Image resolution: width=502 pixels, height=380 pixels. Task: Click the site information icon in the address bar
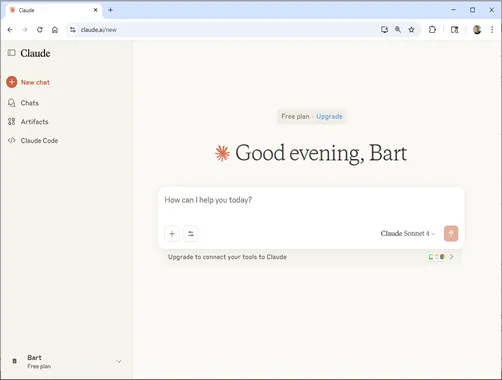point(72,30)
